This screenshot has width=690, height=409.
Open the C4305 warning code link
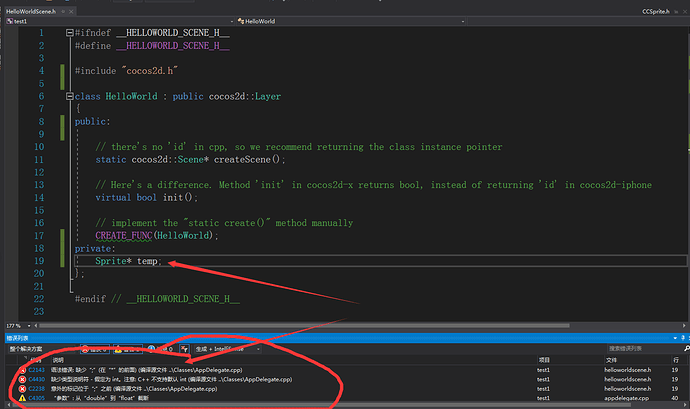coord(37,398)
